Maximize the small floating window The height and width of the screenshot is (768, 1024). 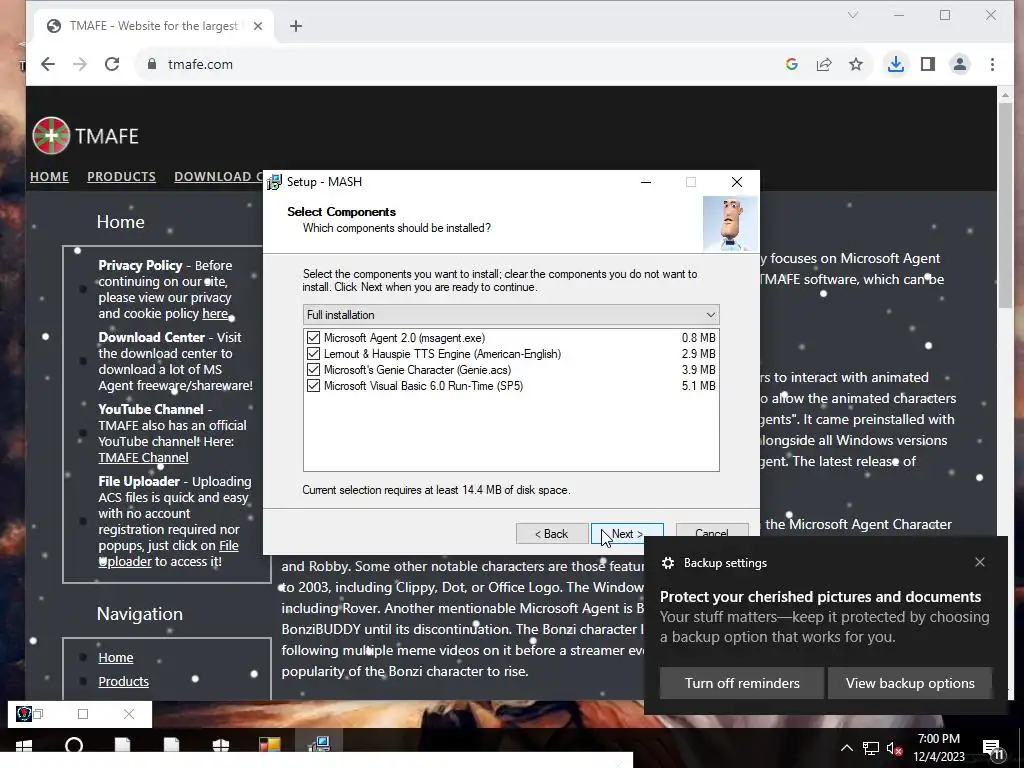tap(82, 714)
